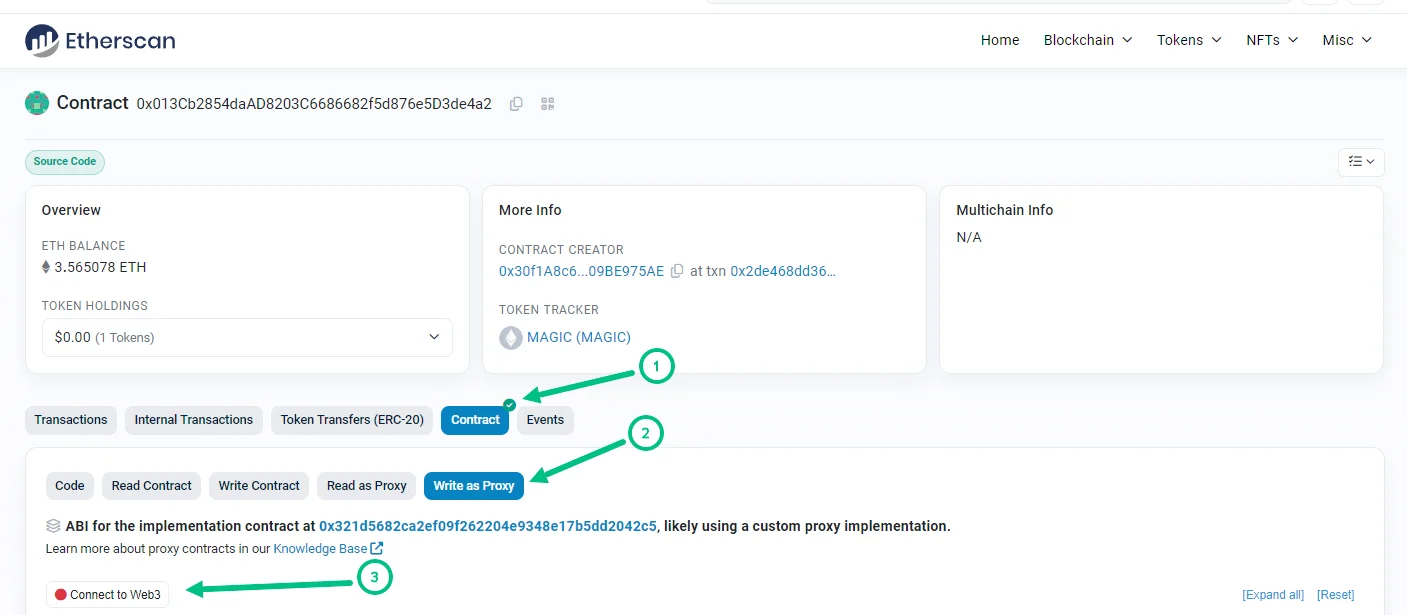The width and height of the screenshot is (1407, 615).
Task: Switch to the Events tab
Action: coord(545,420)
